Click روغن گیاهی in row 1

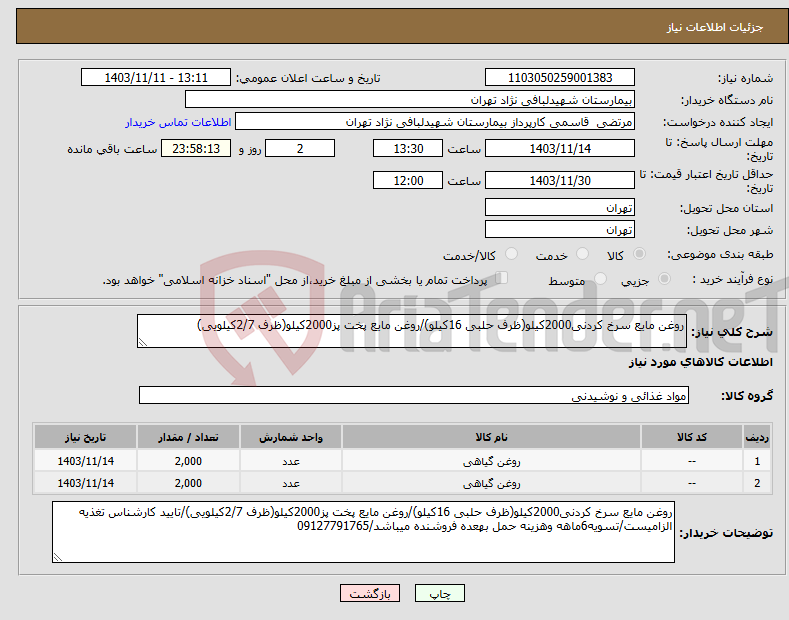click(491, 461)
